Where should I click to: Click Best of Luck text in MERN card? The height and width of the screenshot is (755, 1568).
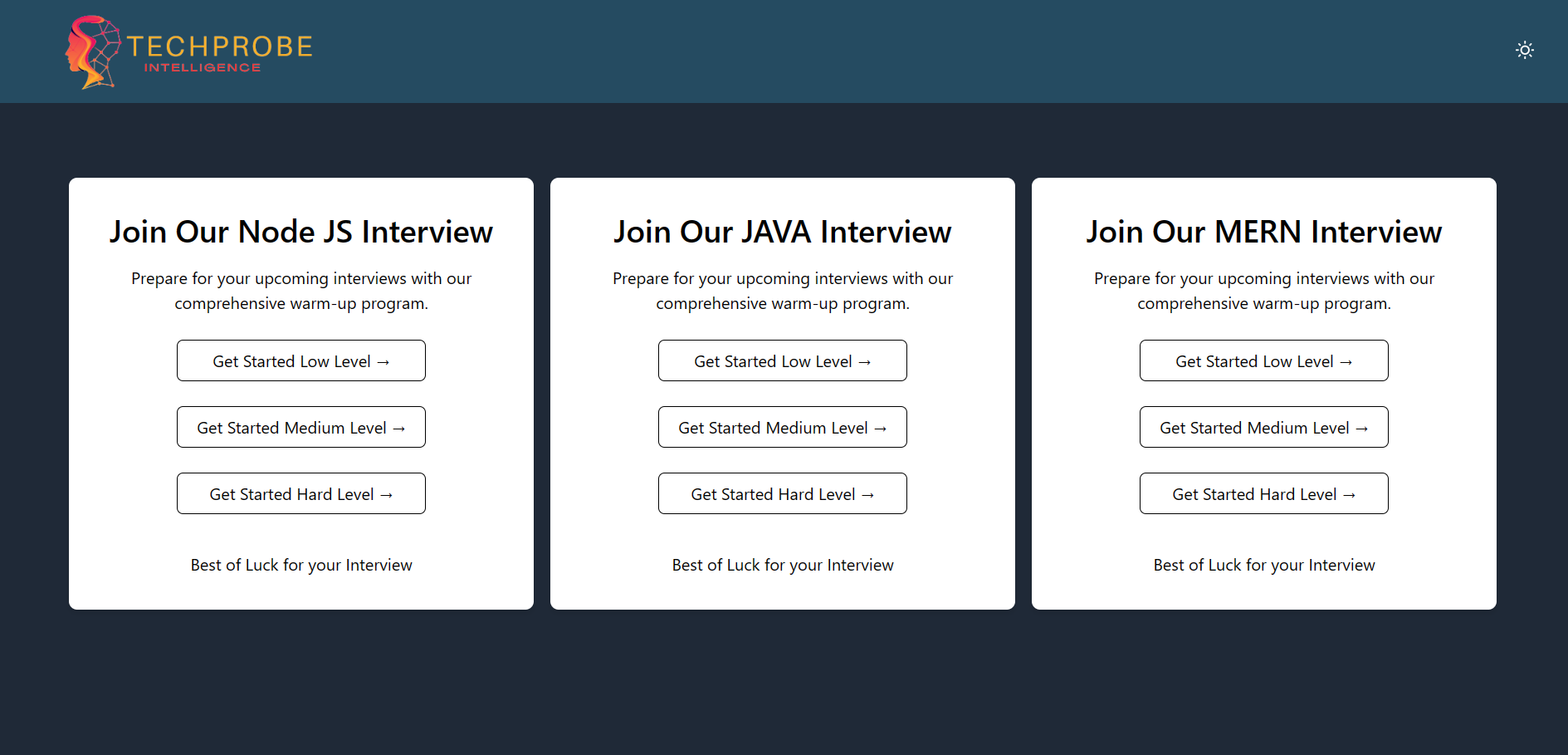[x=1263, y=565]
